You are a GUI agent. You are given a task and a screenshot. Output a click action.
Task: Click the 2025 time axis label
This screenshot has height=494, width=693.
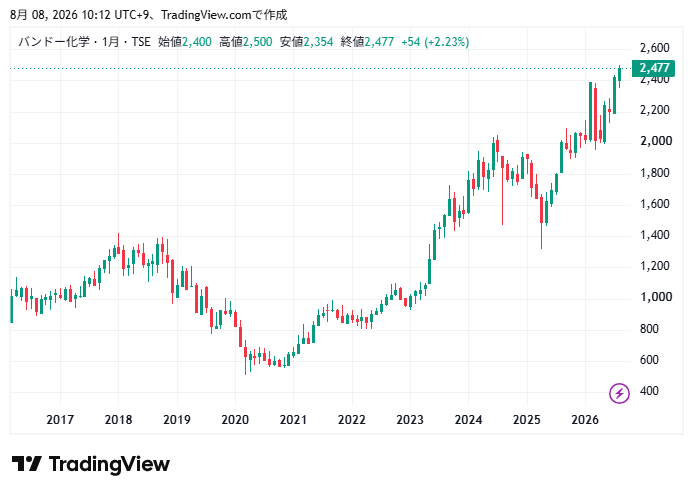pyautogui.click(x=527, y=420)
